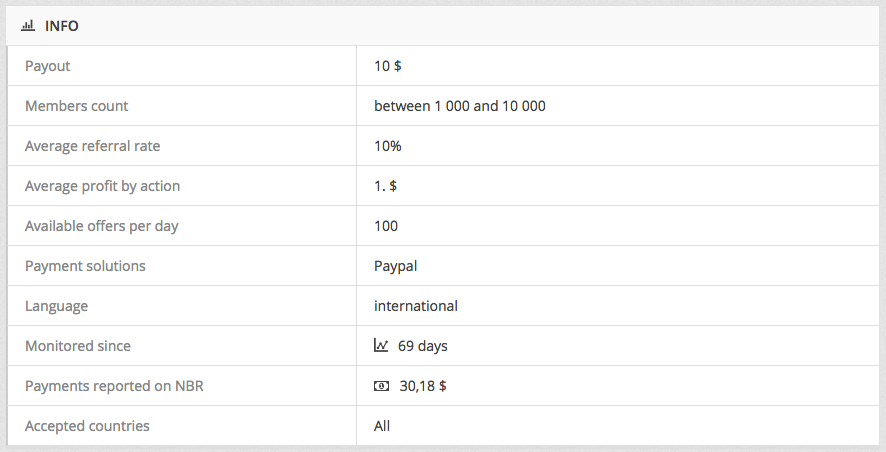Click the Paypal payment solution value
The image size is (886, 452).
coord(396,266)
